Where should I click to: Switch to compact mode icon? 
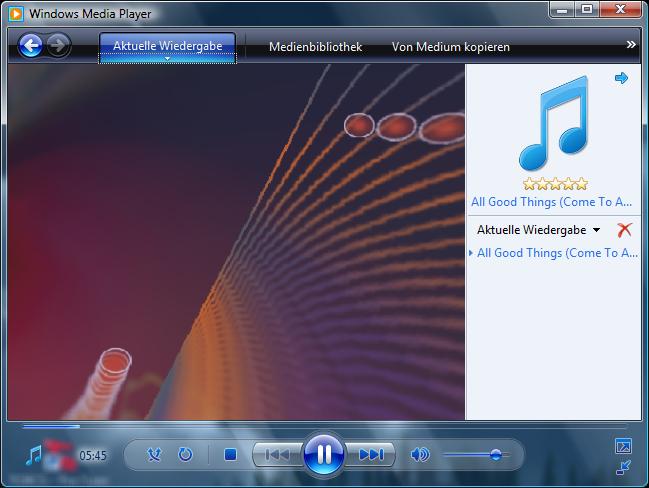pyautogui.click(x=623, y=466)
